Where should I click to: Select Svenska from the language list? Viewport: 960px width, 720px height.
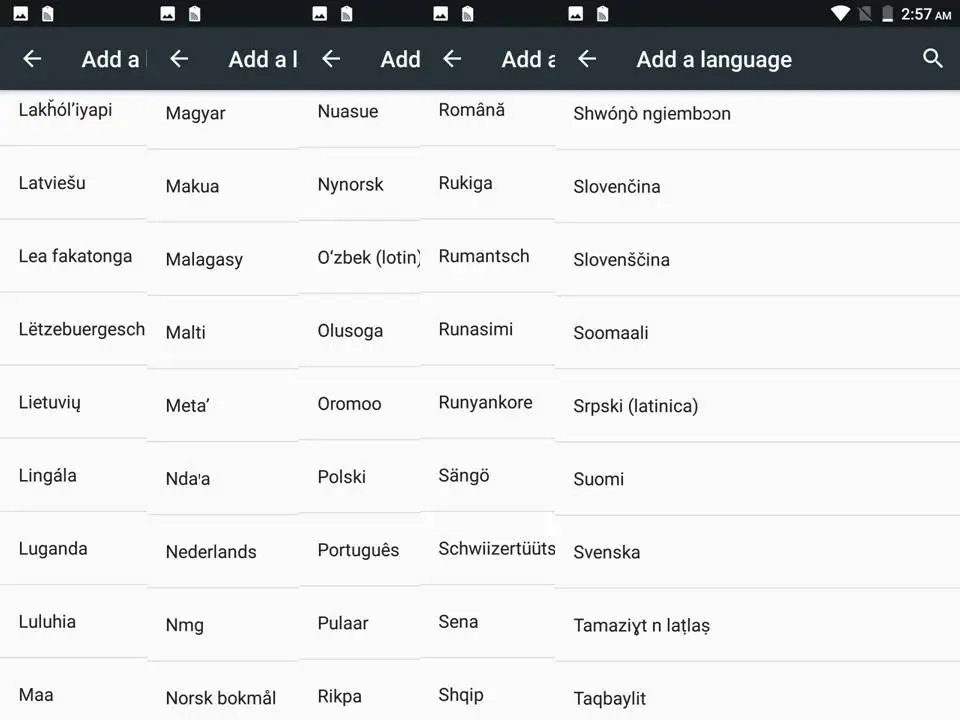[606, 552]
